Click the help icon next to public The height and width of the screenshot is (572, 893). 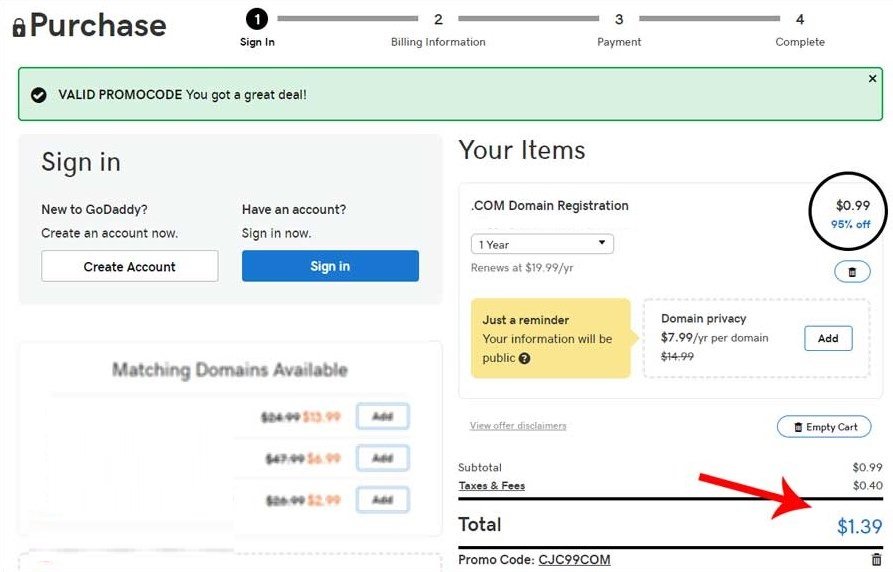[525, 358]
